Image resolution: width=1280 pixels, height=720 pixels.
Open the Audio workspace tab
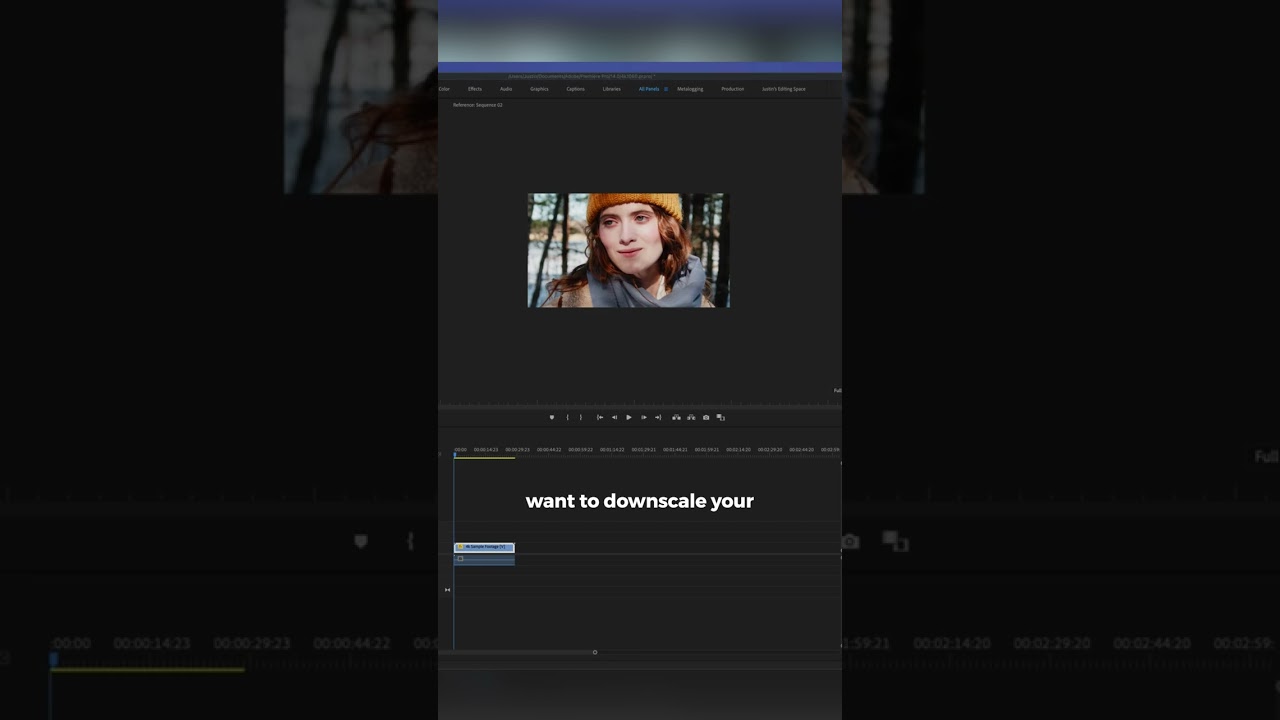(506, 89)
